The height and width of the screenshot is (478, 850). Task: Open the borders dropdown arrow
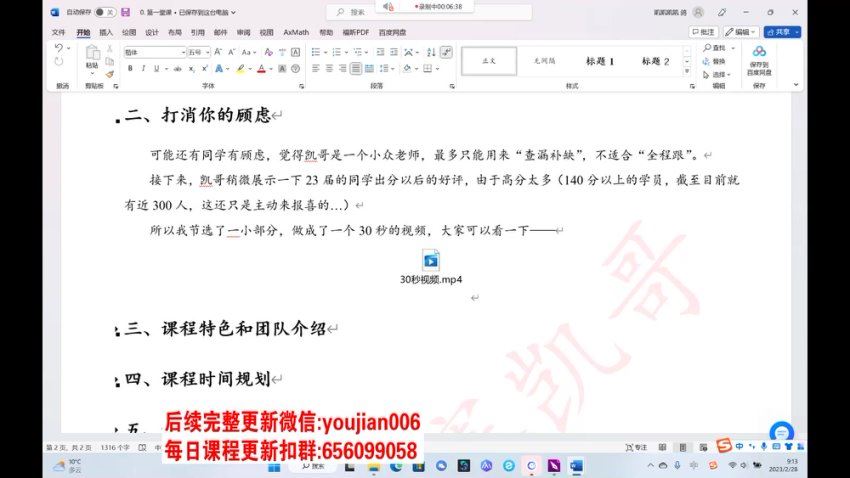pyautogui.click(x=437, y=69)
